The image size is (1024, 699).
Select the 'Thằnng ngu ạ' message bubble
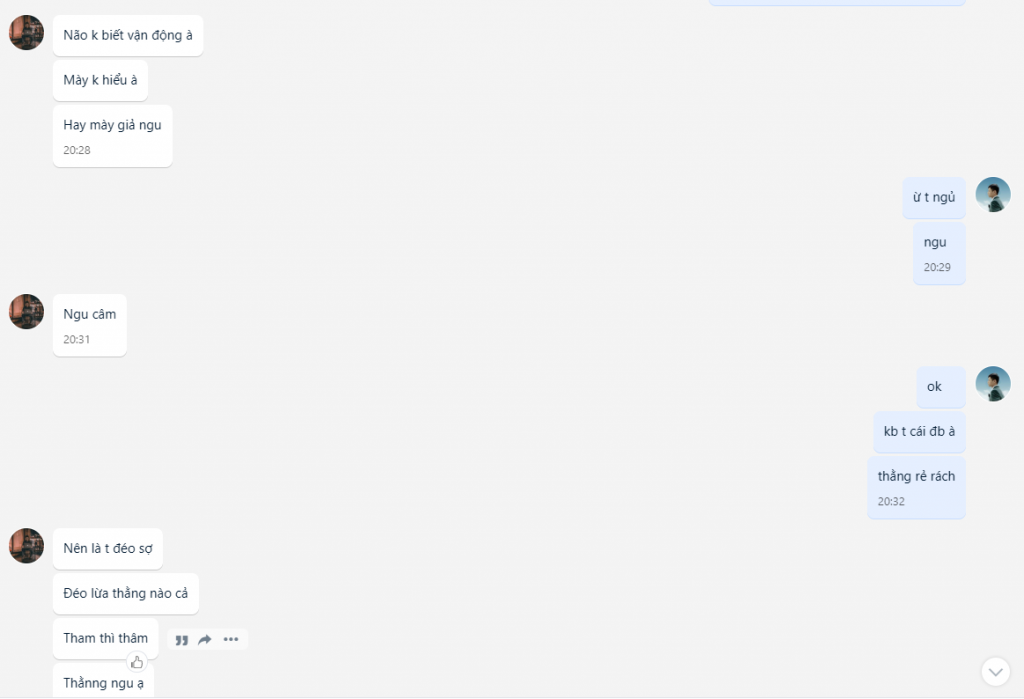[x=103, y=681]
